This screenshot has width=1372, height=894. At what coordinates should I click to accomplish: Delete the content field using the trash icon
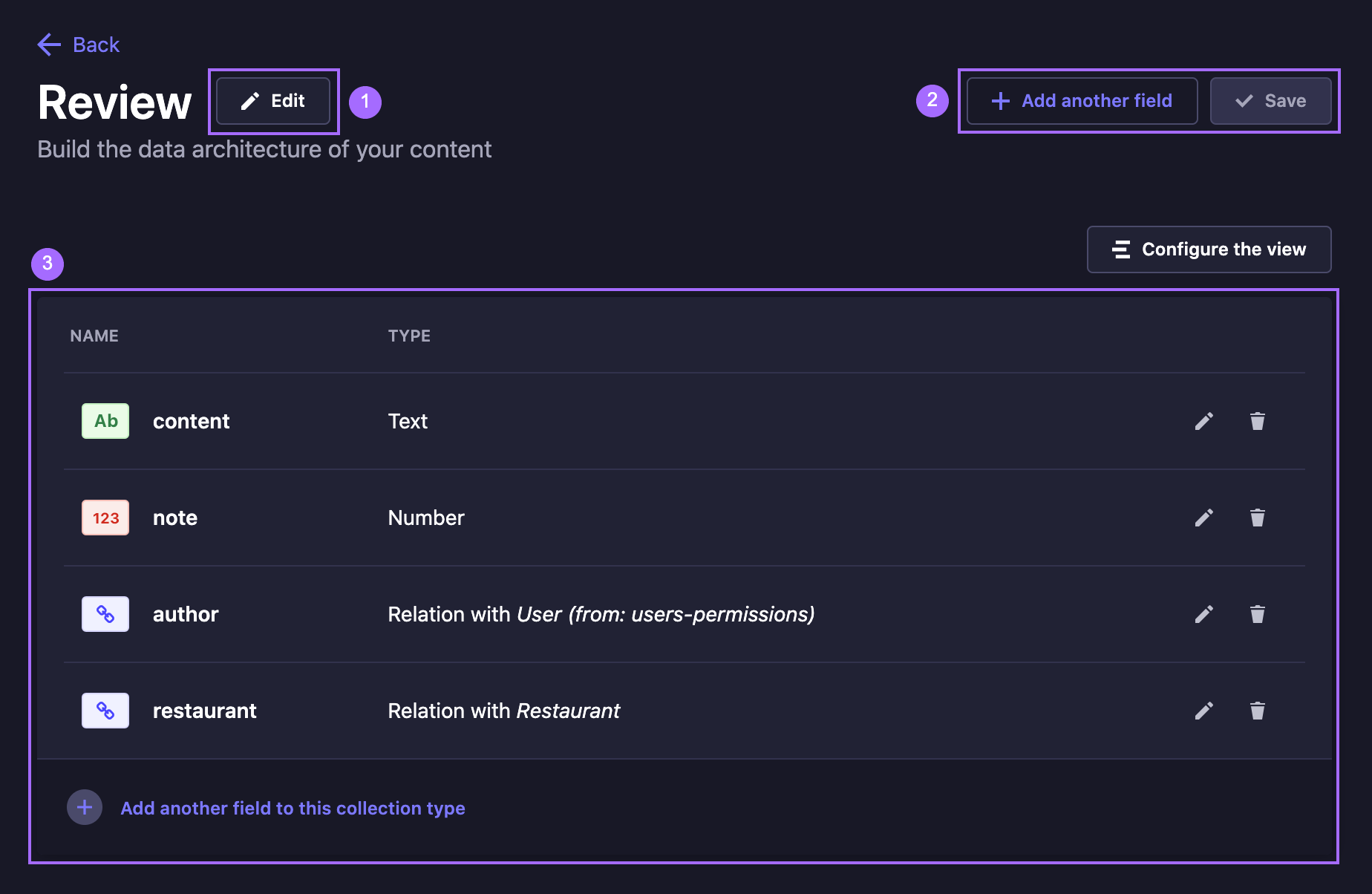pos(1257,420)
